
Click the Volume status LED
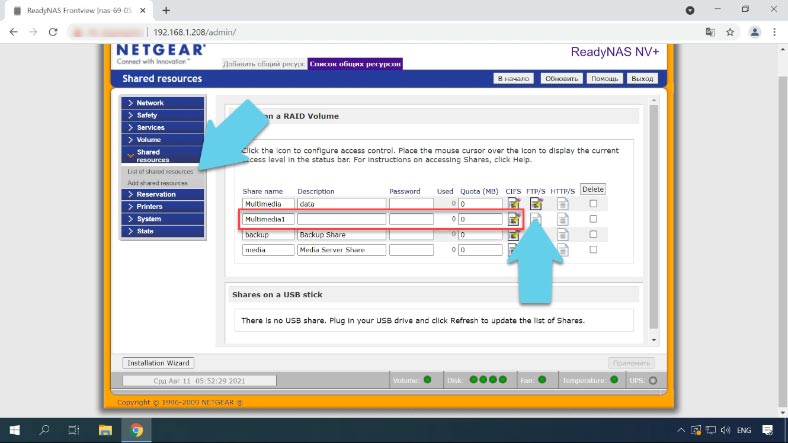click(x=427, y=380)
